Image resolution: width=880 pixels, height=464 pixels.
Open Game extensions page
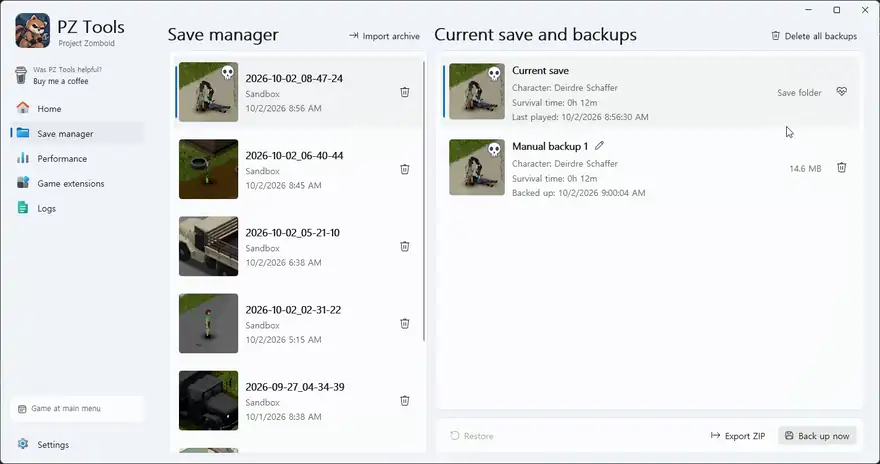click(77, 183)
